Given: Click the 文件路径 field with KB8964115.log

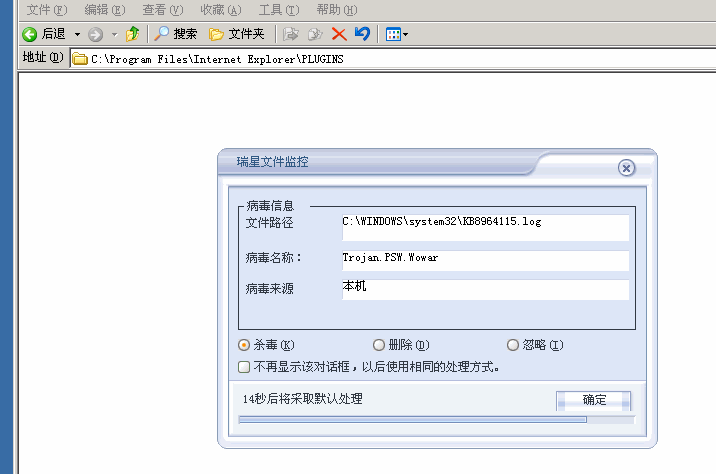Looking at the screenshot, I should [485, 227].
